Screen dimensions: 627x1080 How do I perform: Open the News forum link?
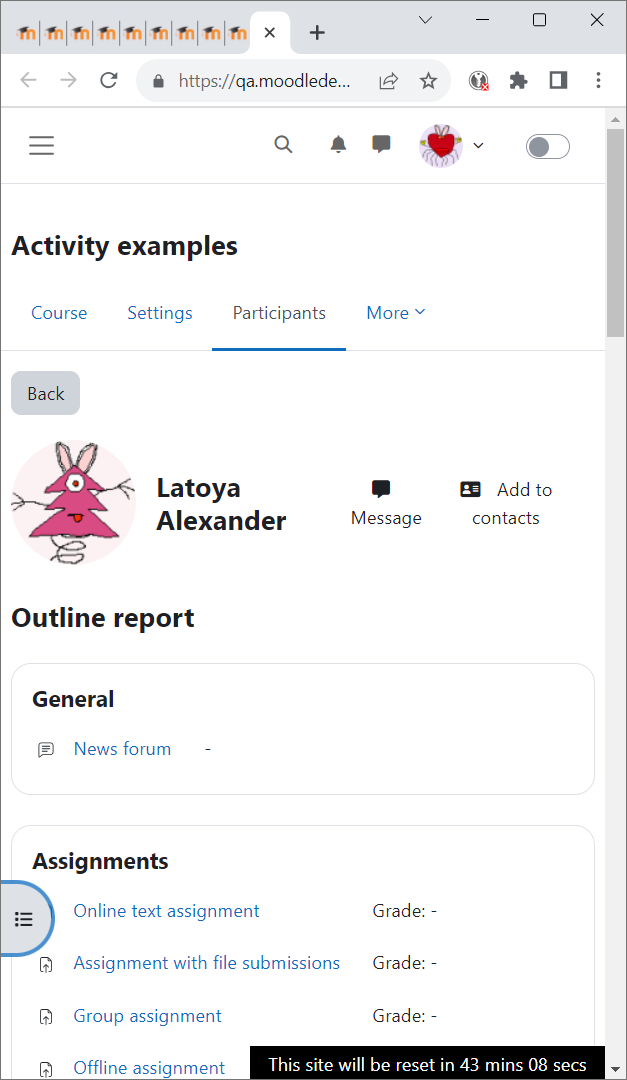(x=122, y=749)
